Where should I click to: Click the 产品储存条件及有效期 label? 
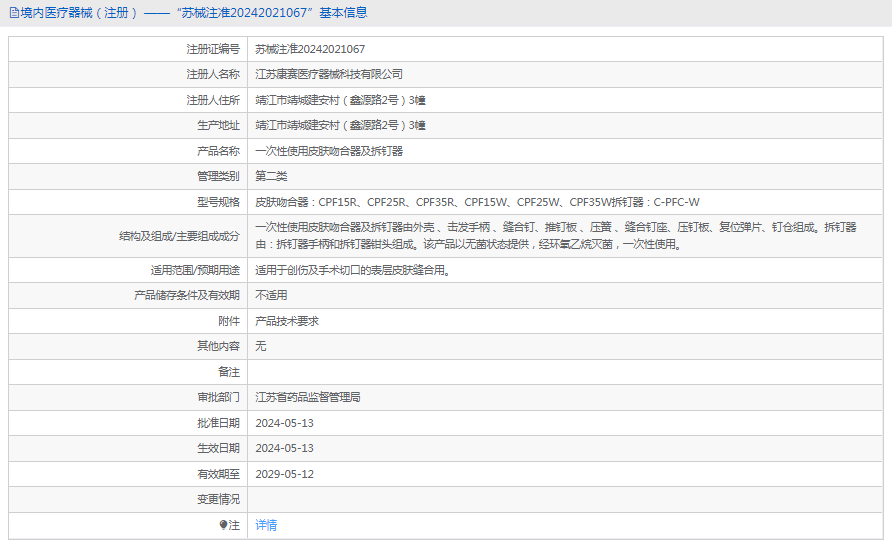point(187,295)
